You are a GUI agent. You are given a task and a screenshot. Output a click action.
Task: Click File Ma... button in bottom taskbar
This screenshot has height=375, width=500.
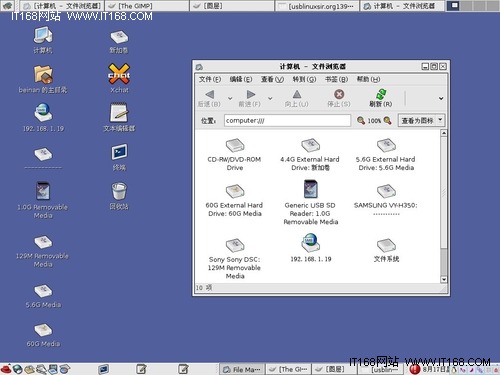tap(242, 369)
